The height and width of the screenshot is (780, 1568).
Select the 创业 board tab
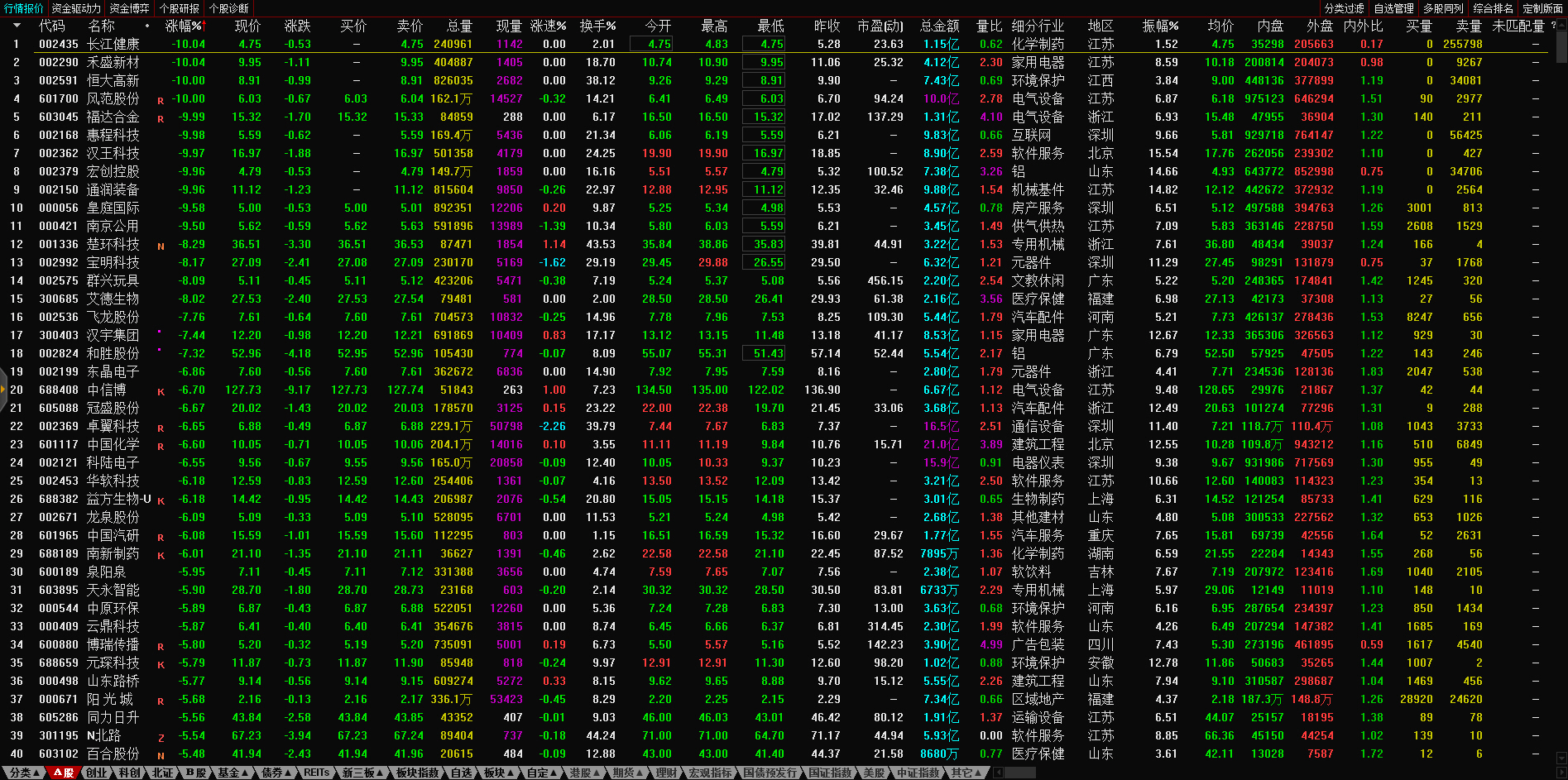(96, 773)
